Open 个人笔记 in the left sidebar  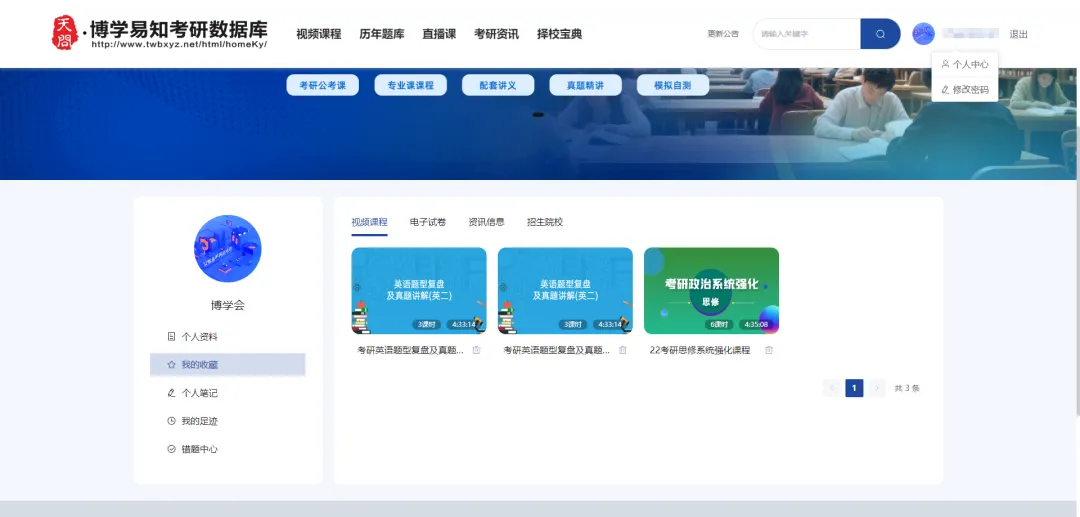pos(199,393)
